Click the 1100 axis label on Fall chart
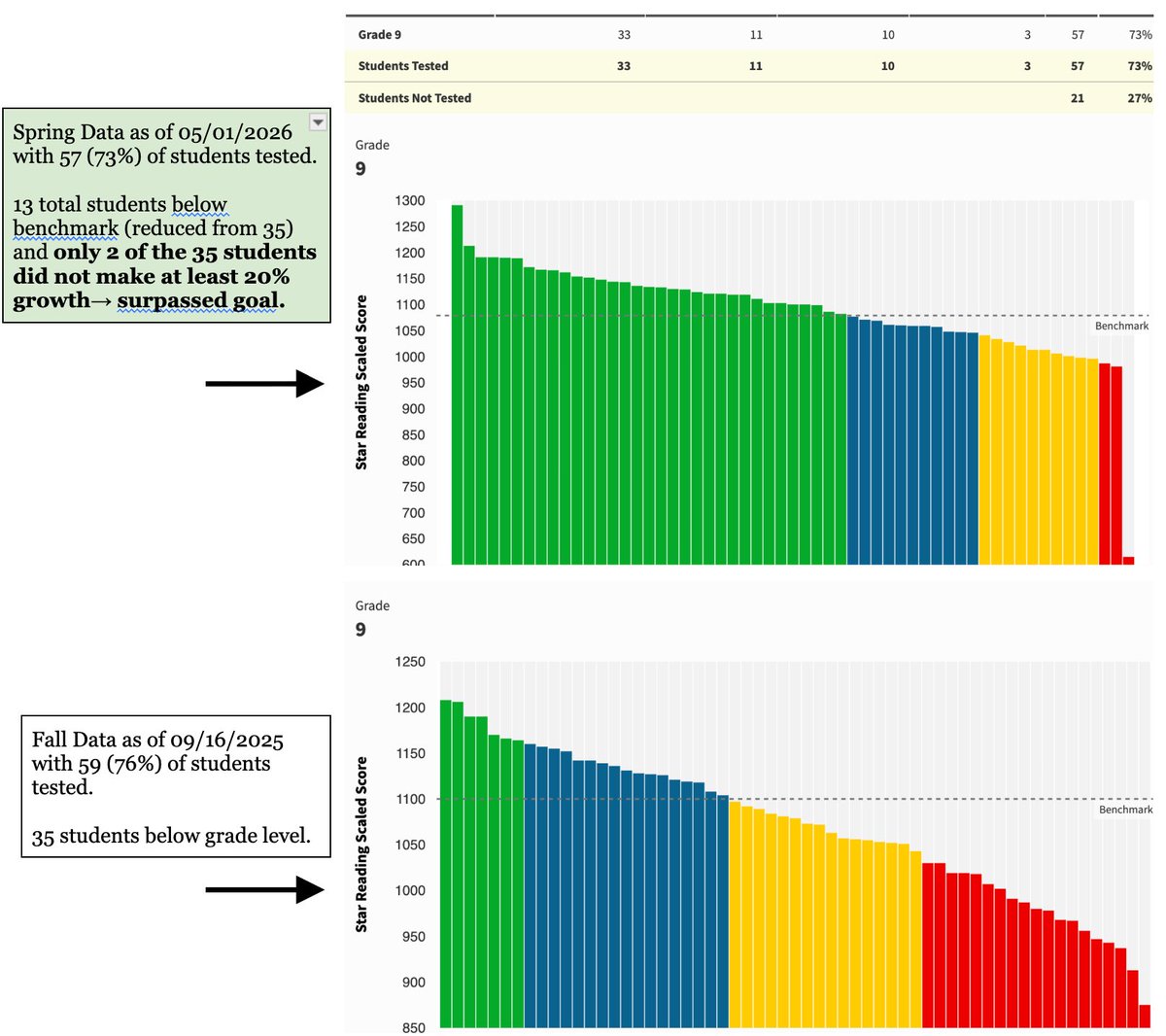 [x=410, y=799]
